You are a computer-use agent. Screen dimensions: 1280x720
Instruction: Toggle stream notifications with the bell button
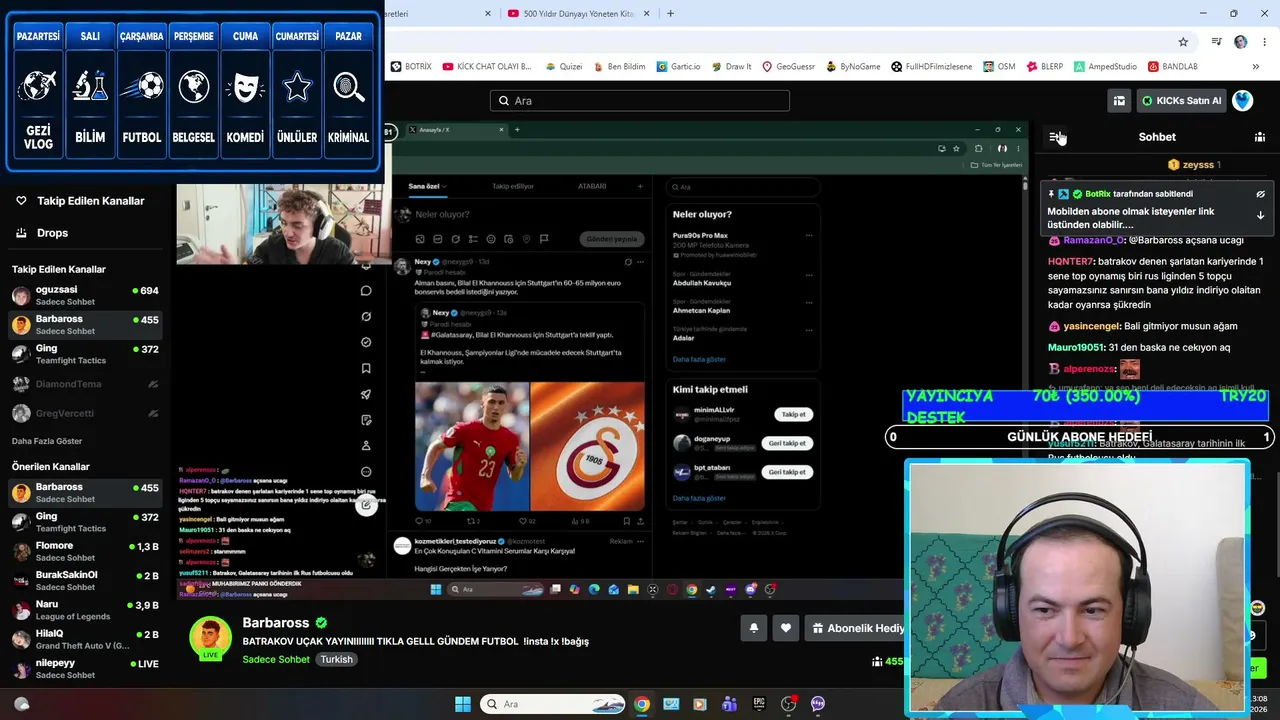[x=754, y=628]
